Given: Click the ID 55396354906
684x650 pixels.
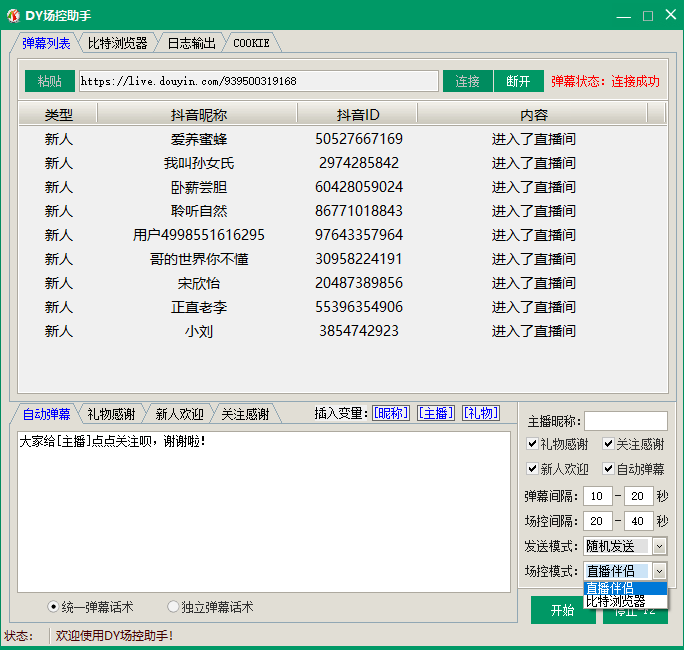Looking at the screenshot, I should coord(359,307).
